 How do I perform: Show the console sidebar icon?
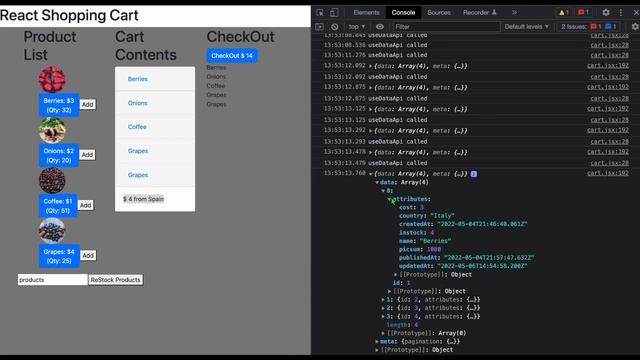tap(320, 27)
